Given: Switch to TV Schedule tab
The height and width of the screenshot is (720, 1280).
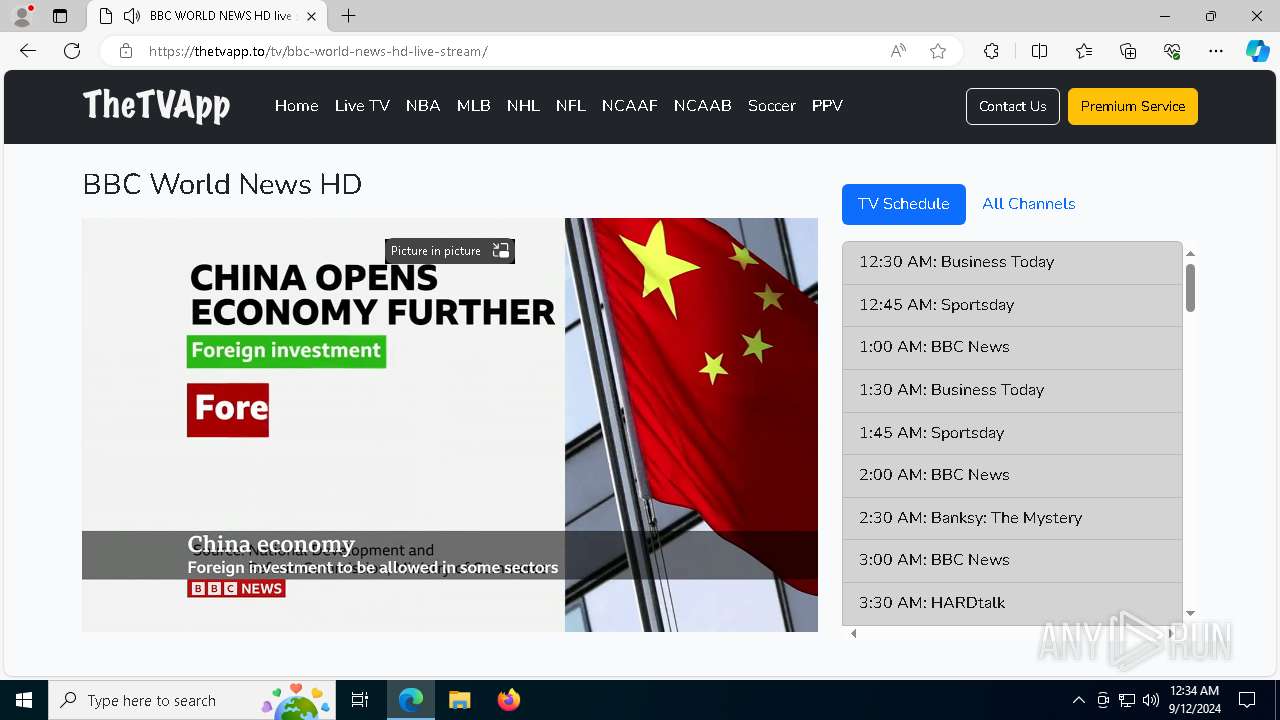Looking at the screenshot, I should pos(904,204).
